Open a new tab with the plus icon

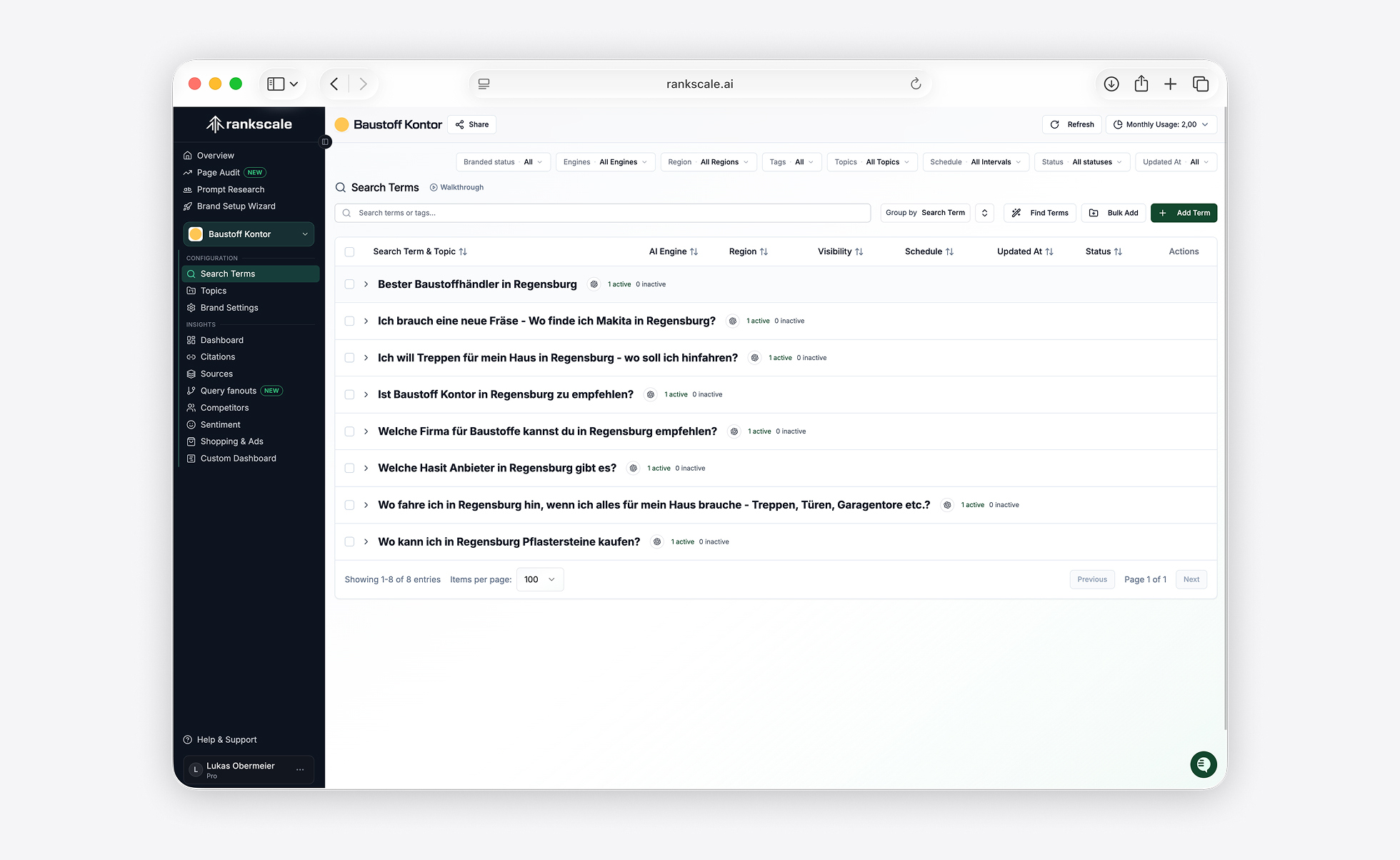pyautogui.click(x=1170, y=84)
